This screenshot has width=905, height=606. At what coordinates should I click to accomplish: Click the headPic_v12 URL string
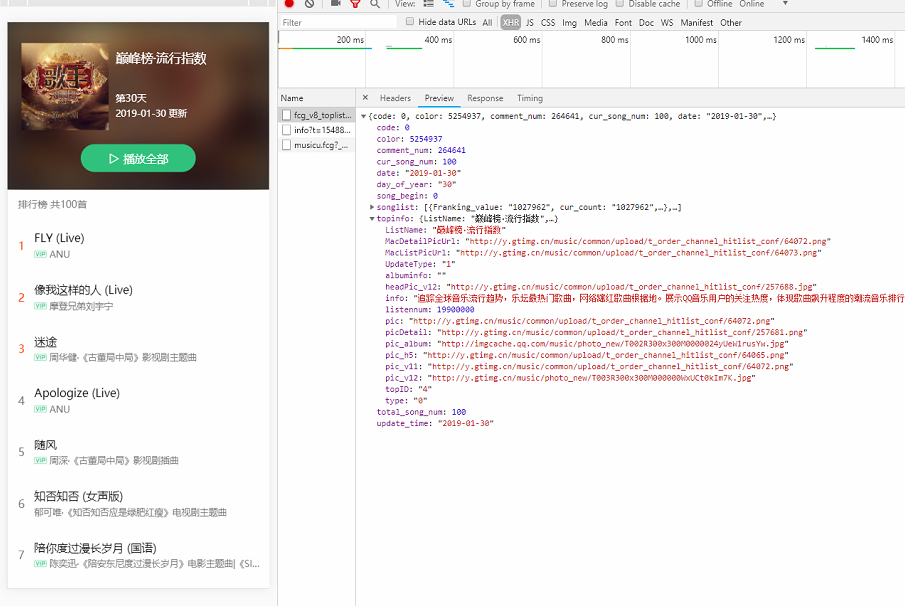631,287
